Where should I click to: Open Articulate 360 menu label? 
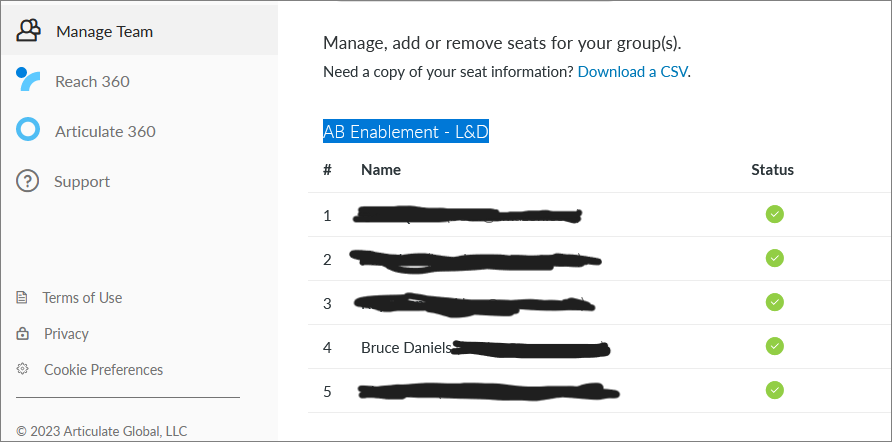click(x=105, y=131)
